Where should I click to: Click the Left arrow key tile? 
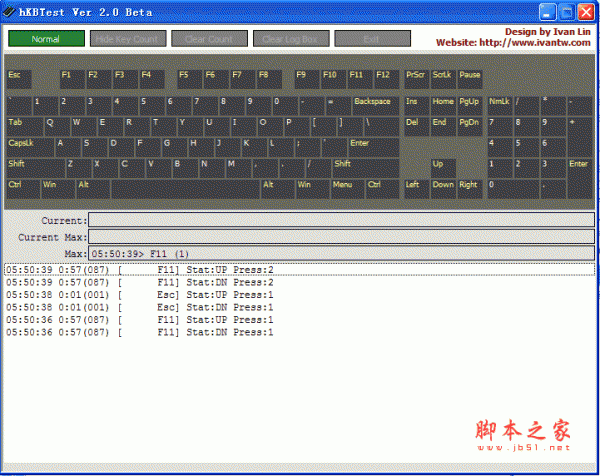click(x=417, y=189)
